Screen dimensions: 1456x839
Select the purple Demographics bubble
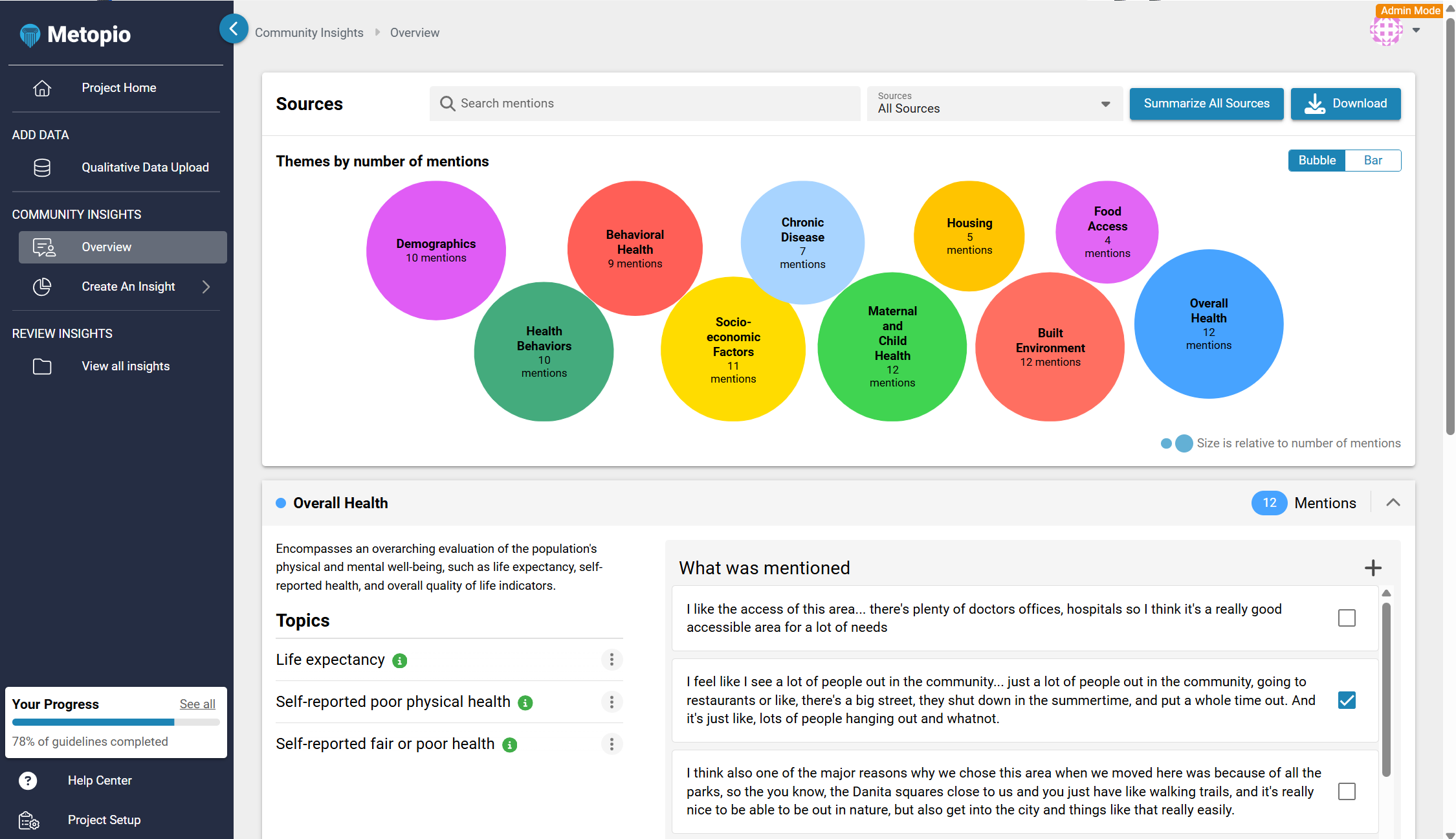point(436,251)
